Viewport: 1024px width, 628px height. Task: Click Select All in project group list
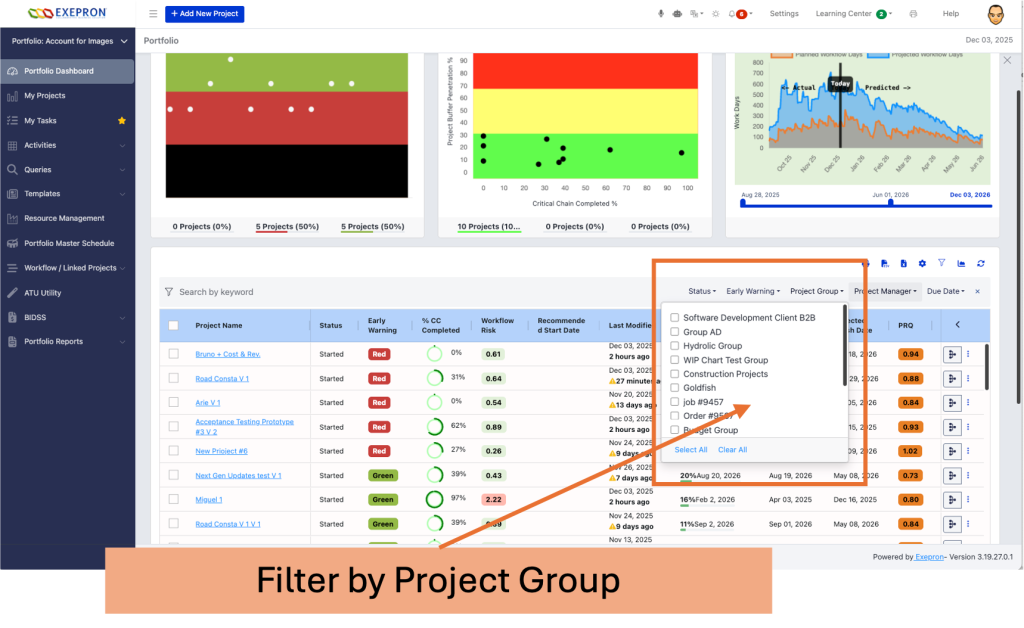tap(691, 450)
